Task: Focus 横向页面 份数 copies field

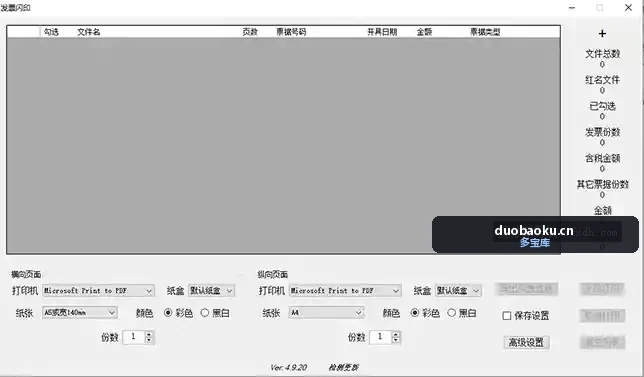Action: 134,337
